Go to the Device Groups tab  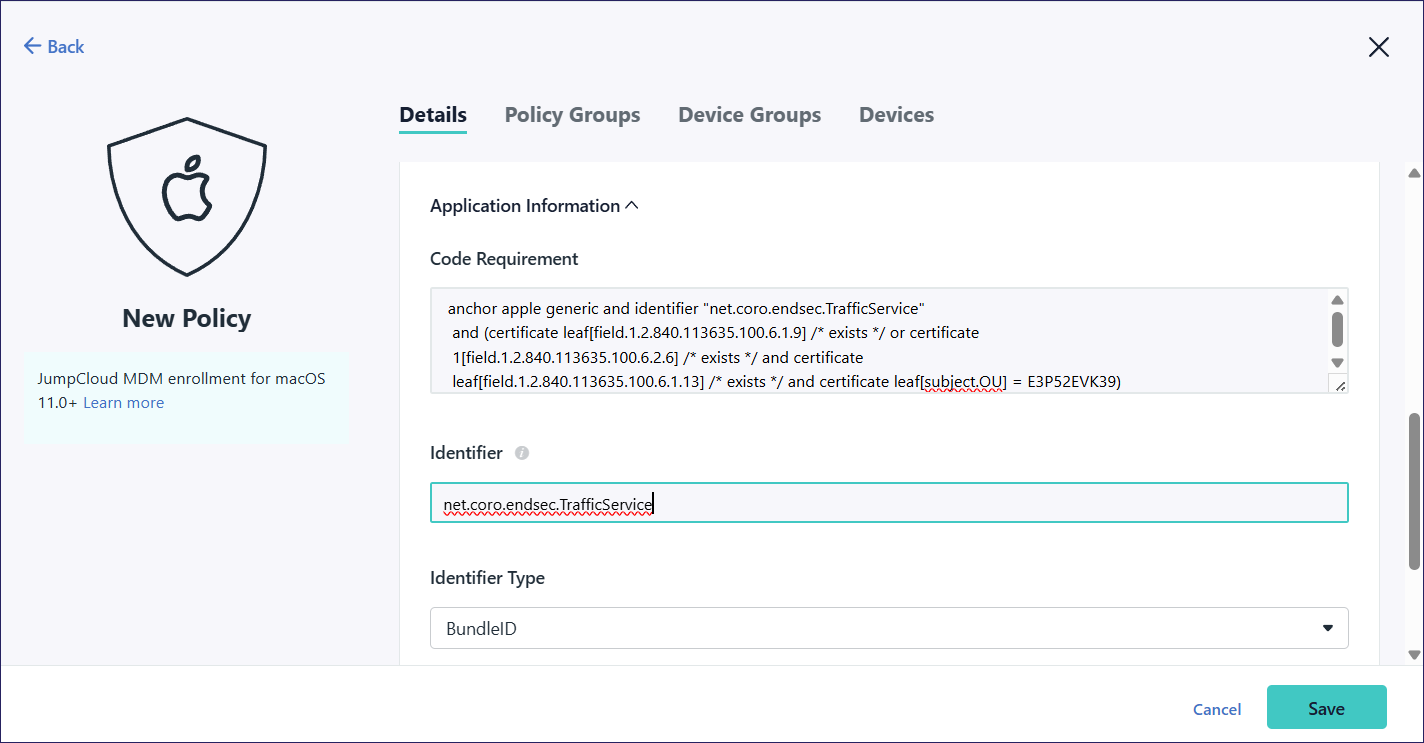[x=749, y=115]
